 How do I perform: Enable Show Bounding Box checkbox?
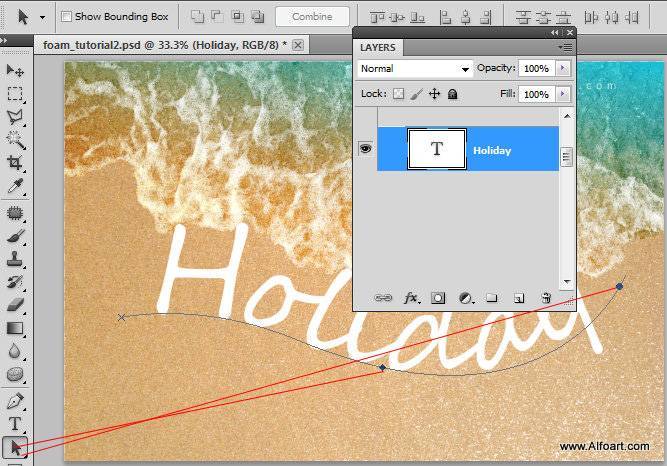[66, 17]
